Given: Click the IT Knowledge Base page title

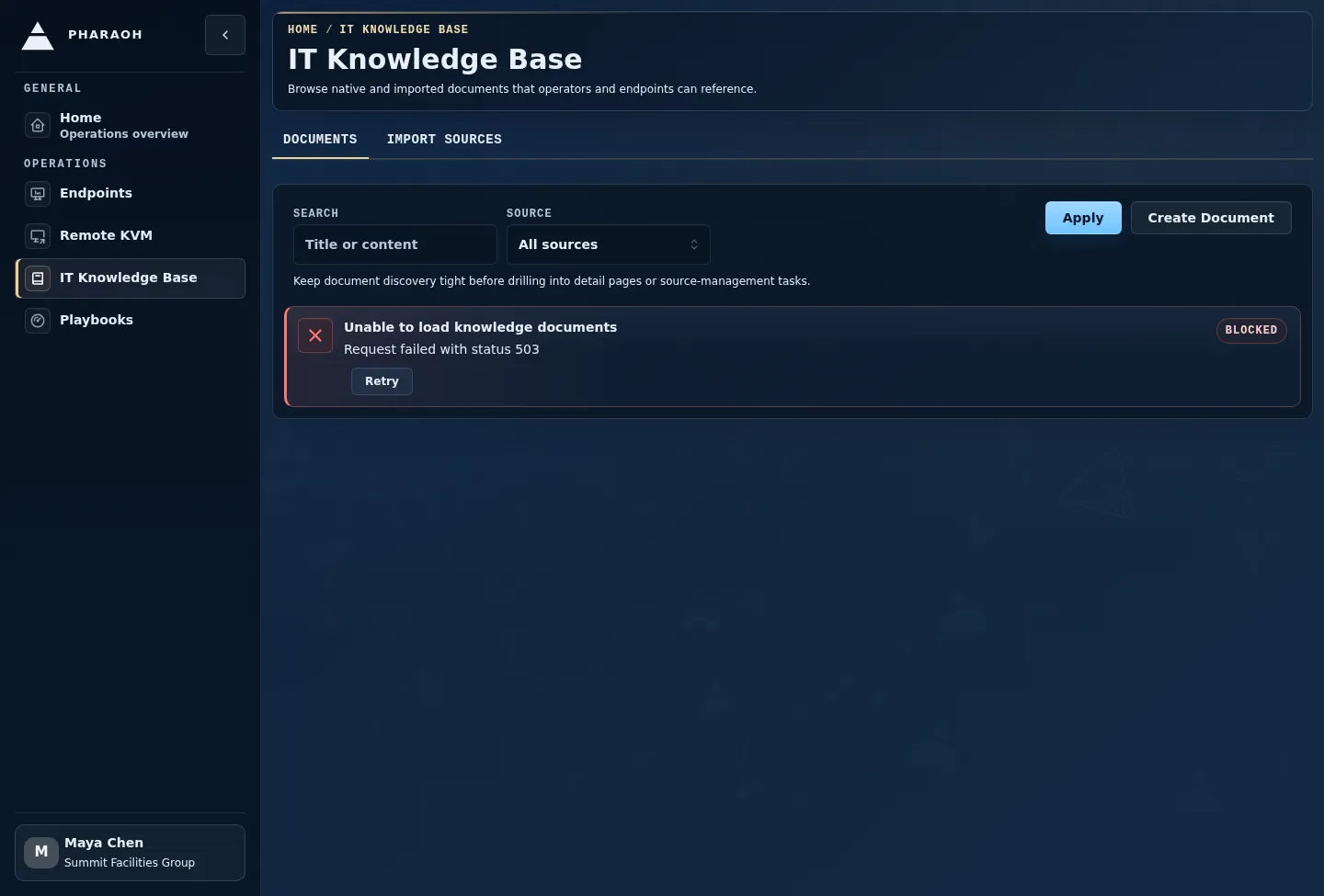Looking at the screenshot, I should point(435,60).
